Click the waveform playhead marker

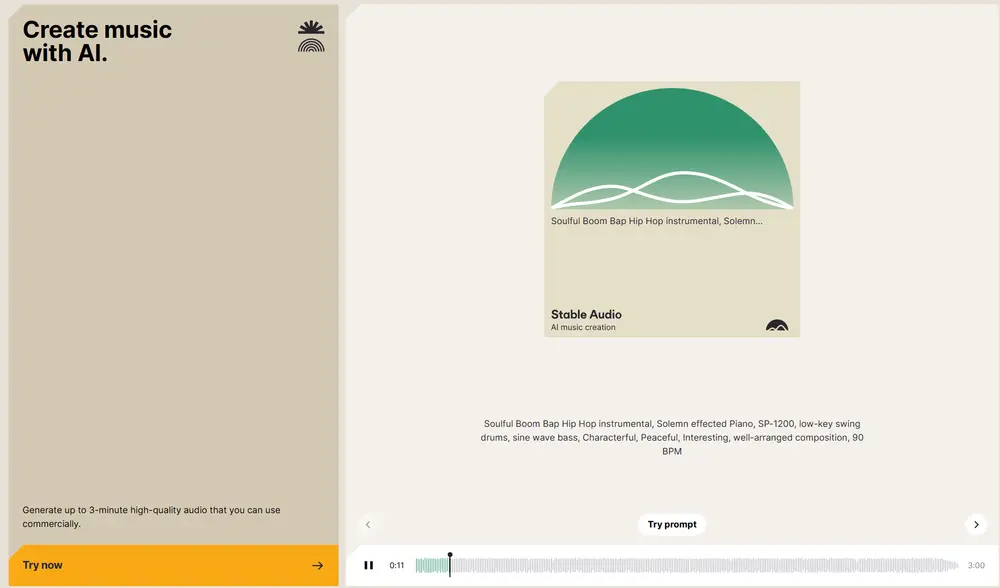pyautogui.click(x=450, y=556)
